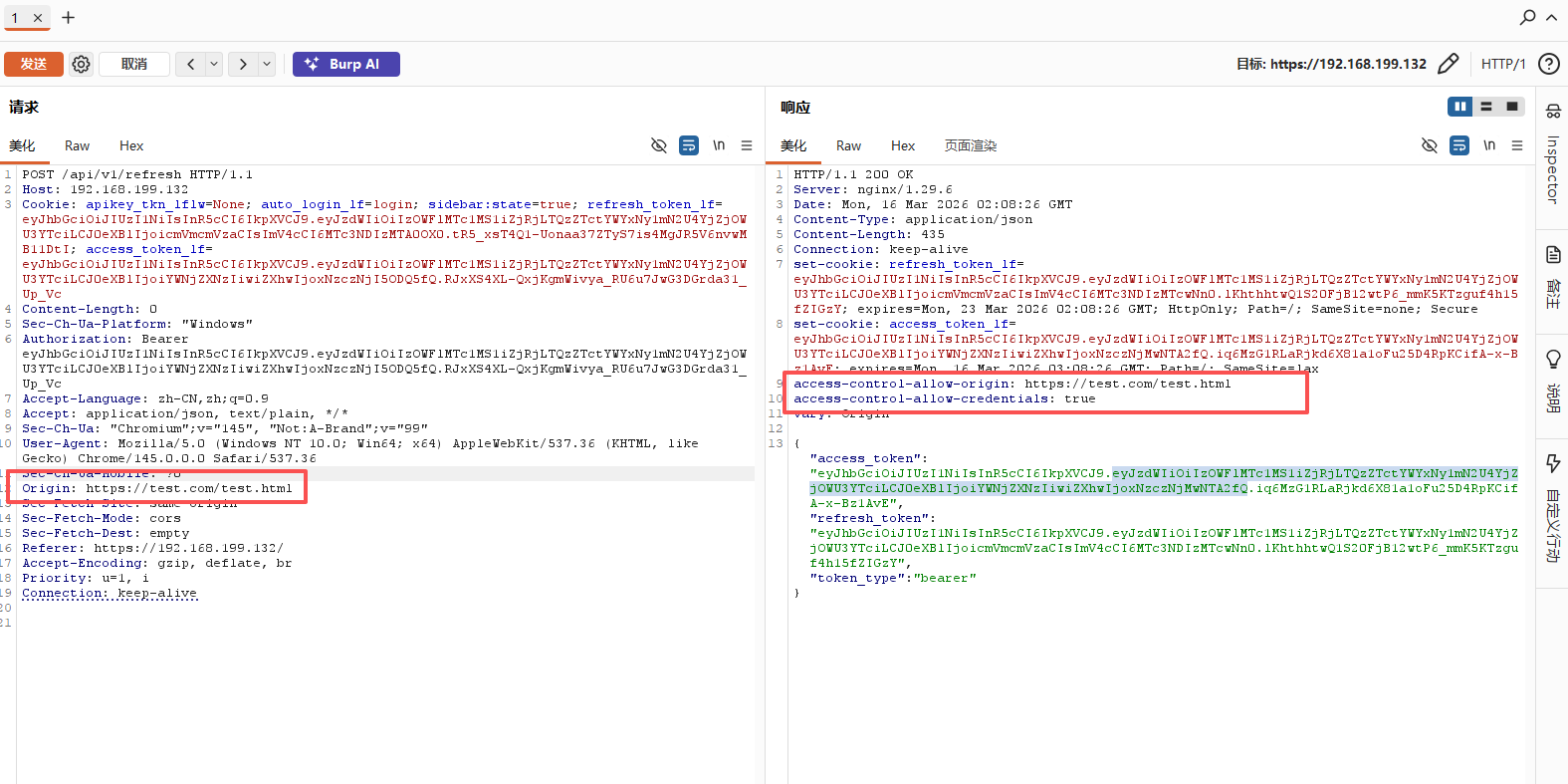Open the help question mark icon
The width and height of the screenshot is (1568, 784).
tap(1548, 64)
